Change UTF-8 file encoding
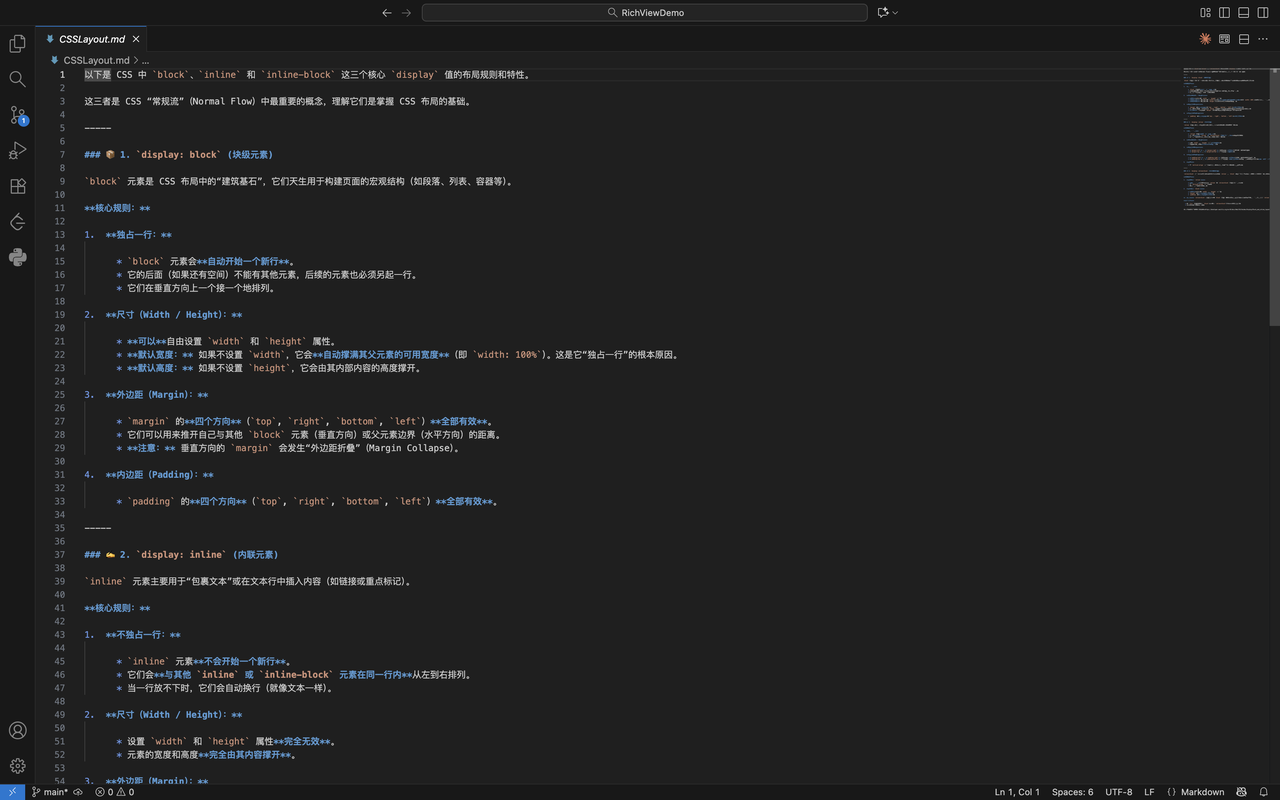Screen dimensions: 1280x800 click(1118, 792)
